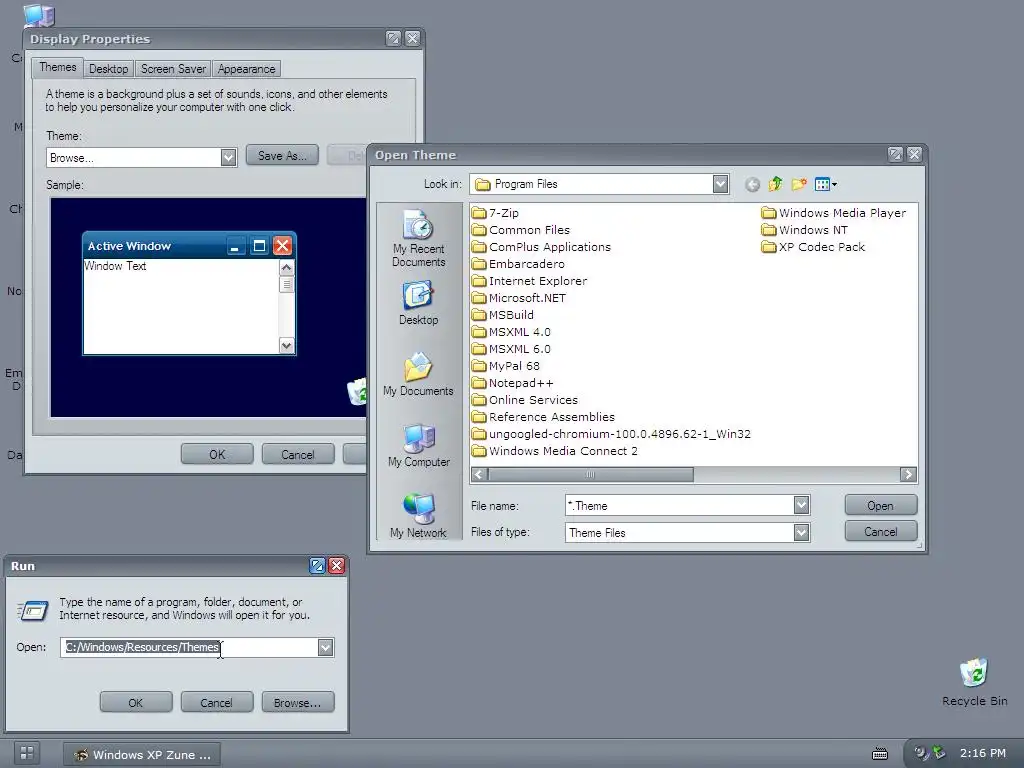Click Browse in the Run dialog
Viewport: 1024px width, 768px height.
click(x=297, y=703)
